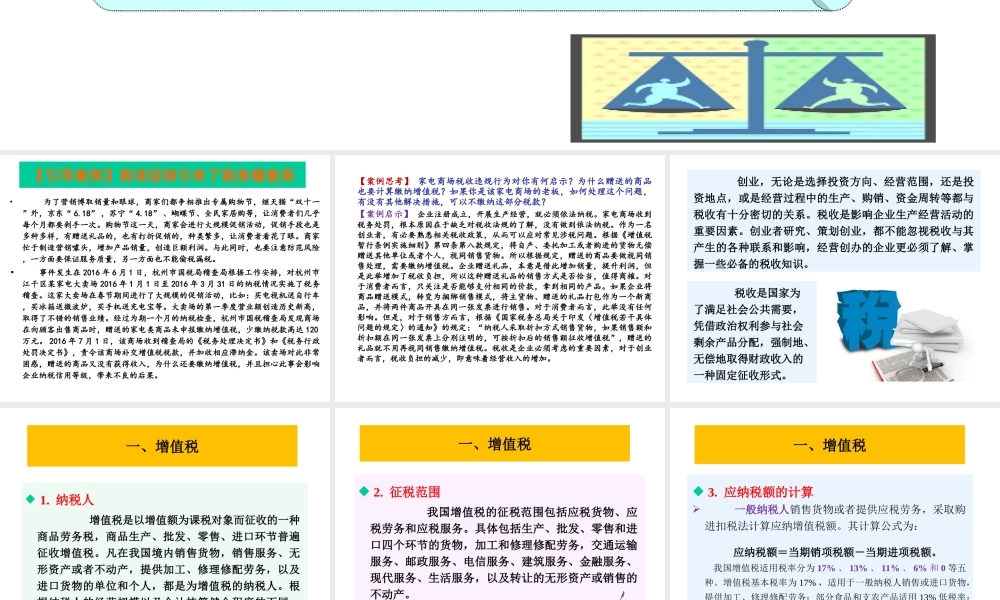Click the light blue rounded banner at the top
1000x600 pixels.
tap(470, 6)
